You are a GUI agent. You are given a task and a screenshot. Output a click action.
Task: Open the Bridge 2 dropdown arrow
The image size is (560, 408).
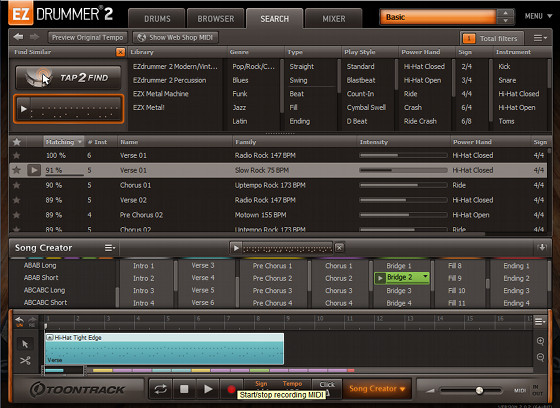tap(425, 277)
